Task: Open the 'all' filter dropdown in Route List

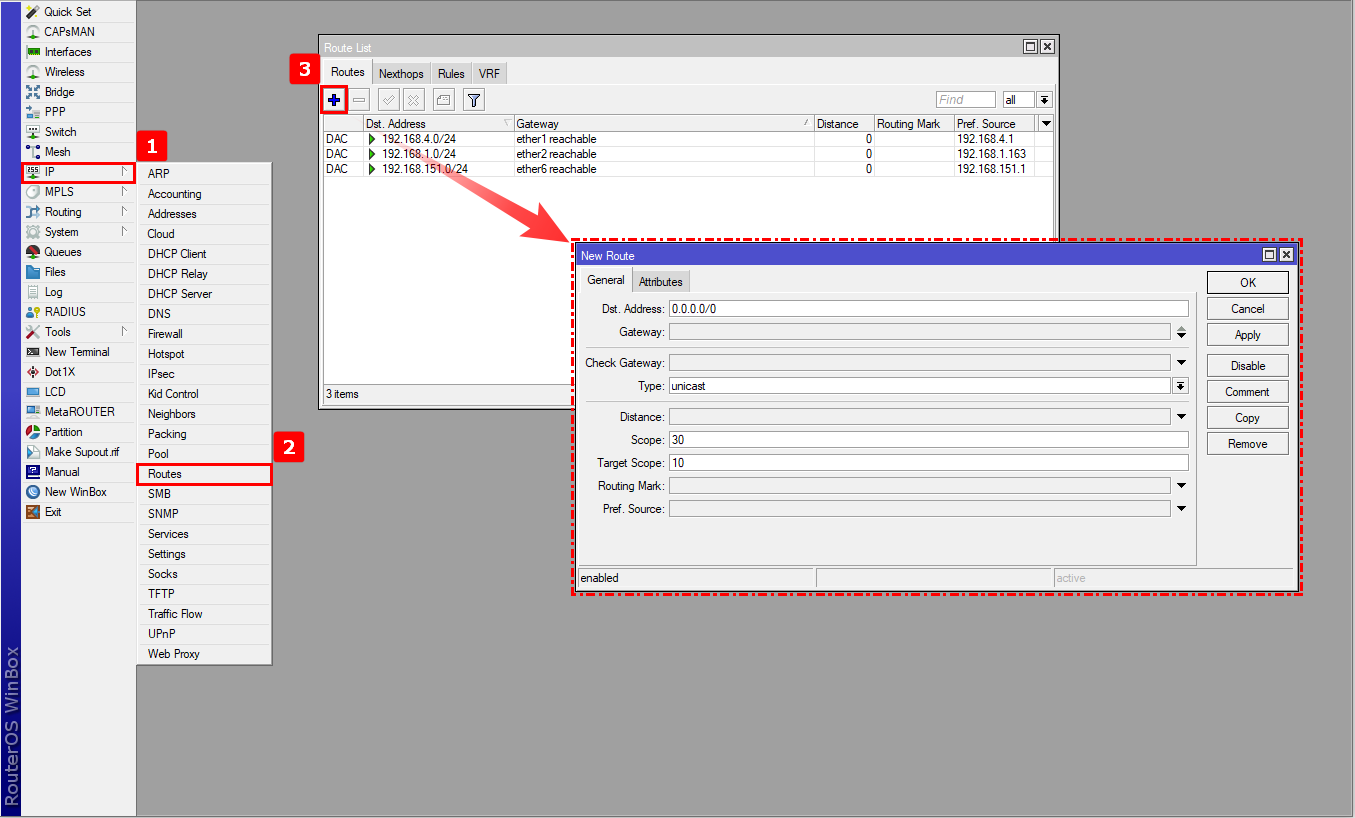Action: [1044, 100]
